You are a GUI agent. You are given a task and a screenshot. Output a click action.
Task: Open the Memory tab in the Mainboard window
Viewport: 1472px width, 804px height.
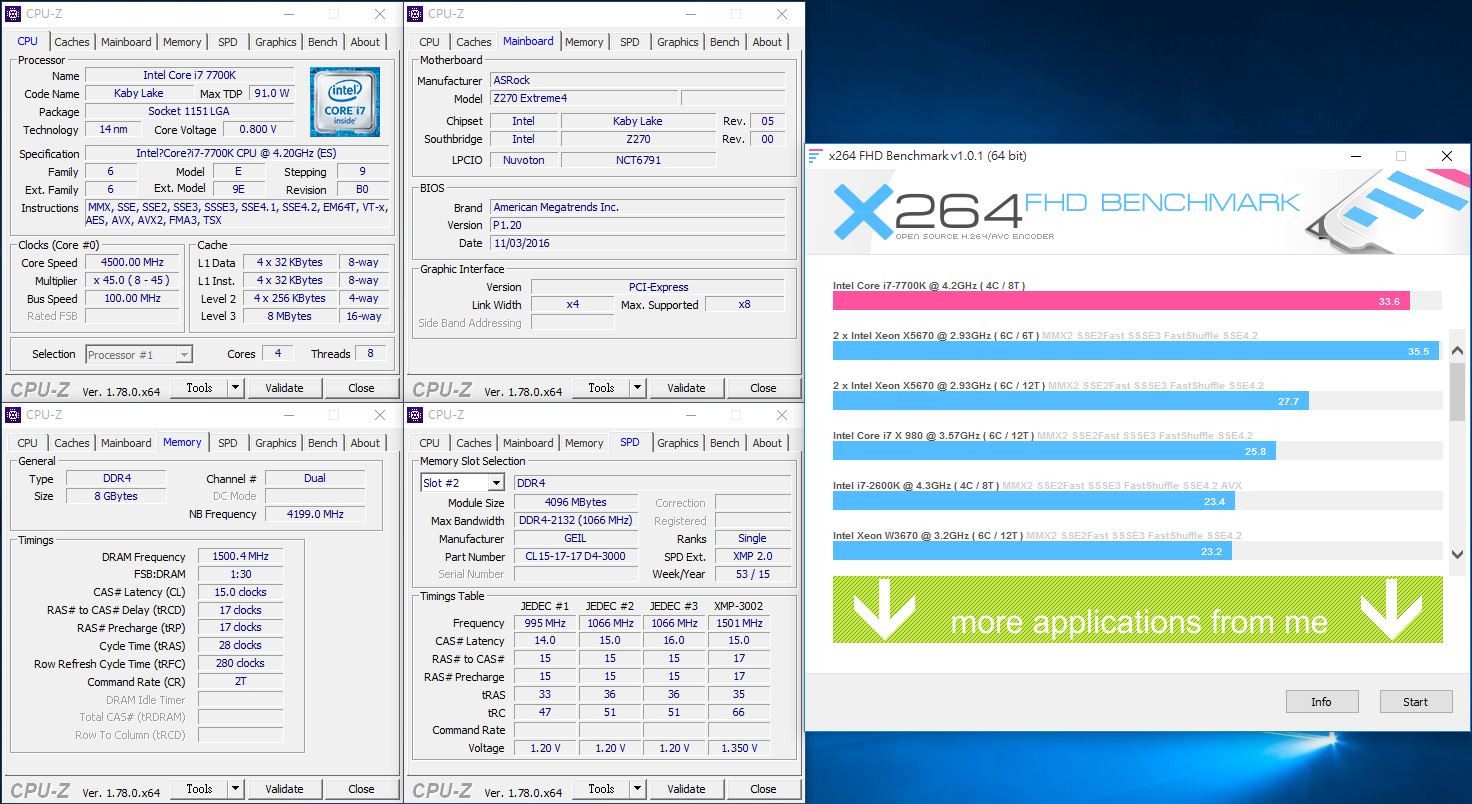pyautogui.click(x=584, y=42)
